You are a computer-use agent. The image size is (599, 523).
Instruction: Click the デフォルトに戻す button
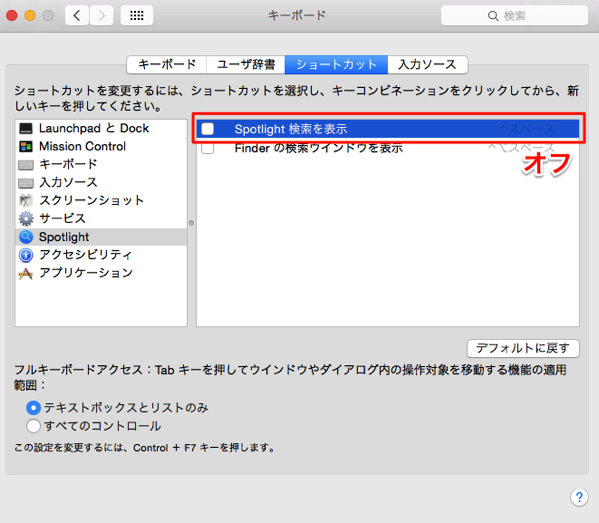coord(523,348)
